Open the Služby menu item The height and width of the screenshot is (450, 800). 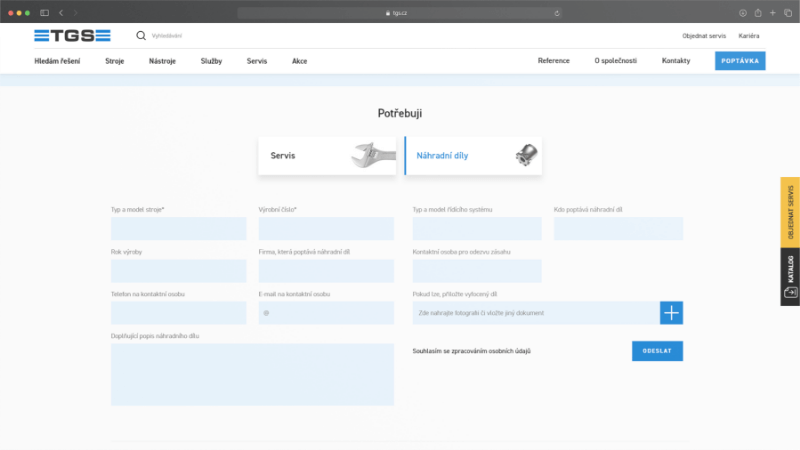(x=211, y=61)
